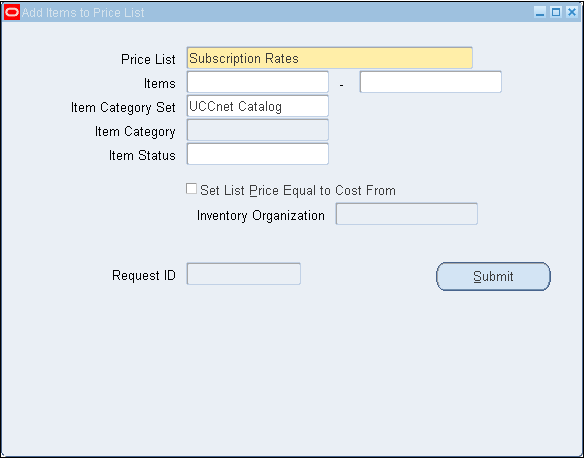The height and width of the screenshot is (458, 584).
Task: Click the empty Item Status field
Action: point(258,154)
